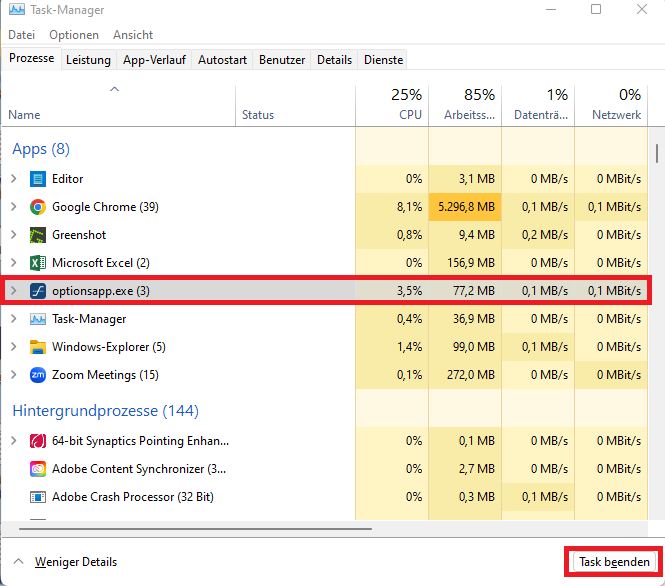Click Windows-Explorer memory 99,0 MB

point(474,347)
